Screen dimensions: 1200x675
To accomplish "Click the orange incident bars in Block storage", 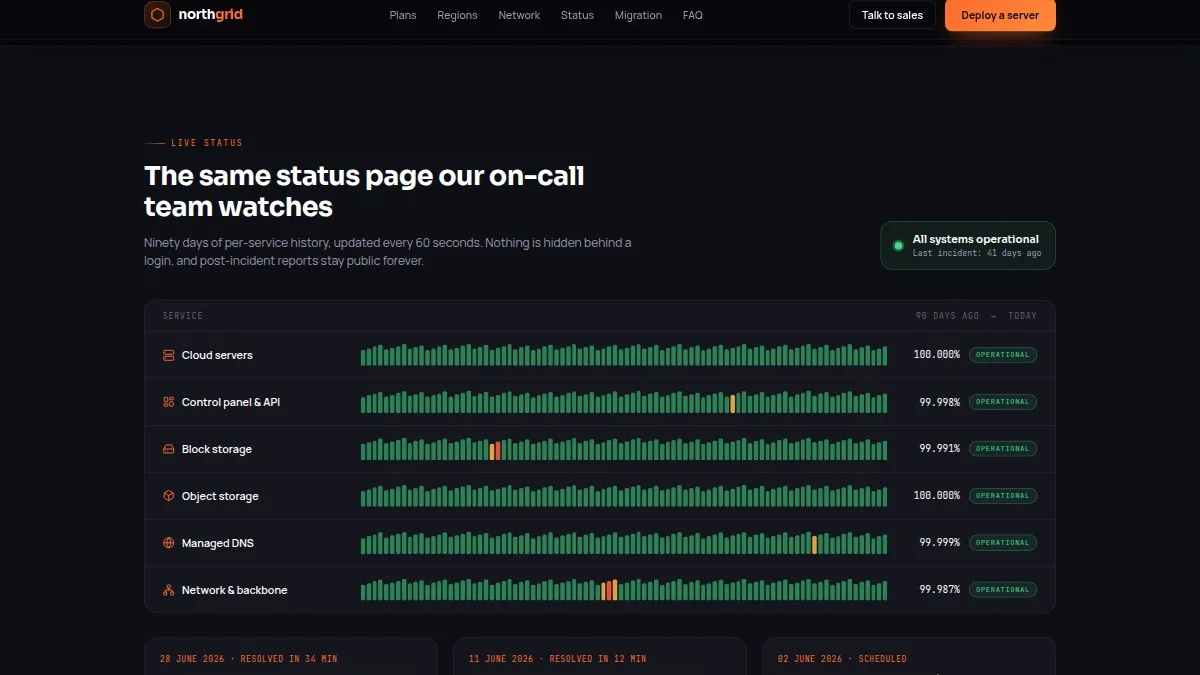I will click(495, 451).
